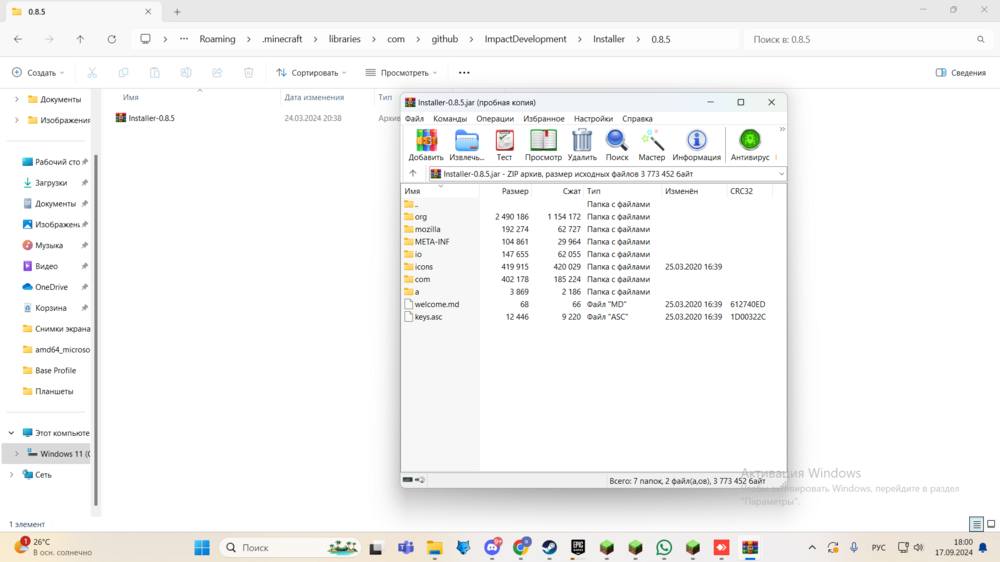The image size is (1000, 562).
Task: Open the three-dot more options in Explorer toolbar
Action: coord(464,73)
